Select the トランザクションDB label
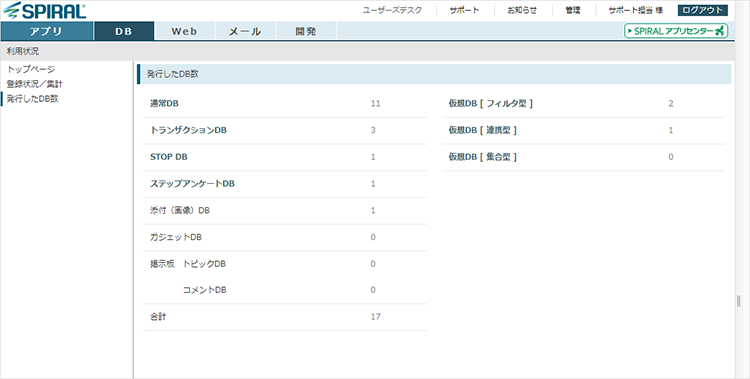The height and width of the screenshot is (379, 750). click(x=188, y=130)
